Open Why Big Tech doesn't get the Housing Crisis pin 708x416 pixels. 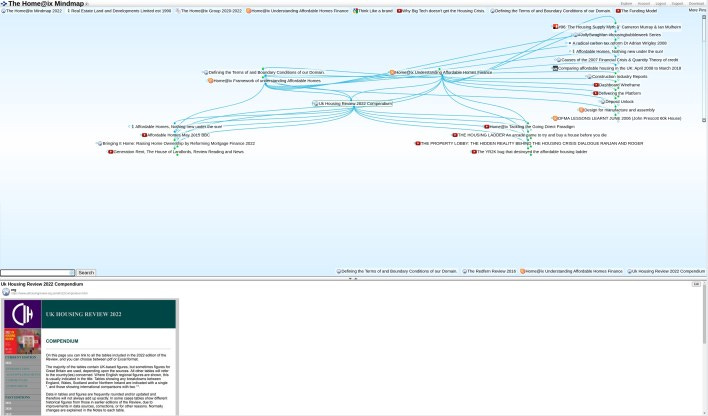click(x=441, y=11)
